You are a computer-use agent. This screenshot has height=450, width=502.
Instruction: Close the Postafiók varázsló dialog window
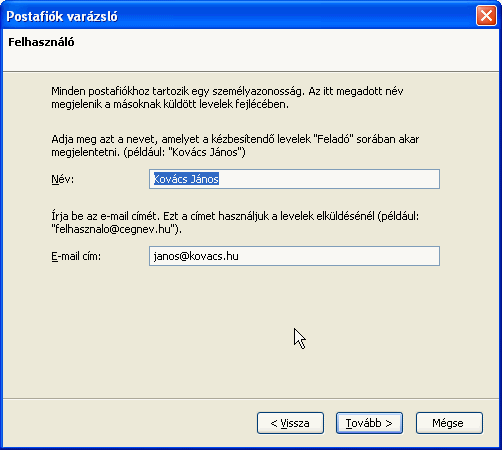486,16
